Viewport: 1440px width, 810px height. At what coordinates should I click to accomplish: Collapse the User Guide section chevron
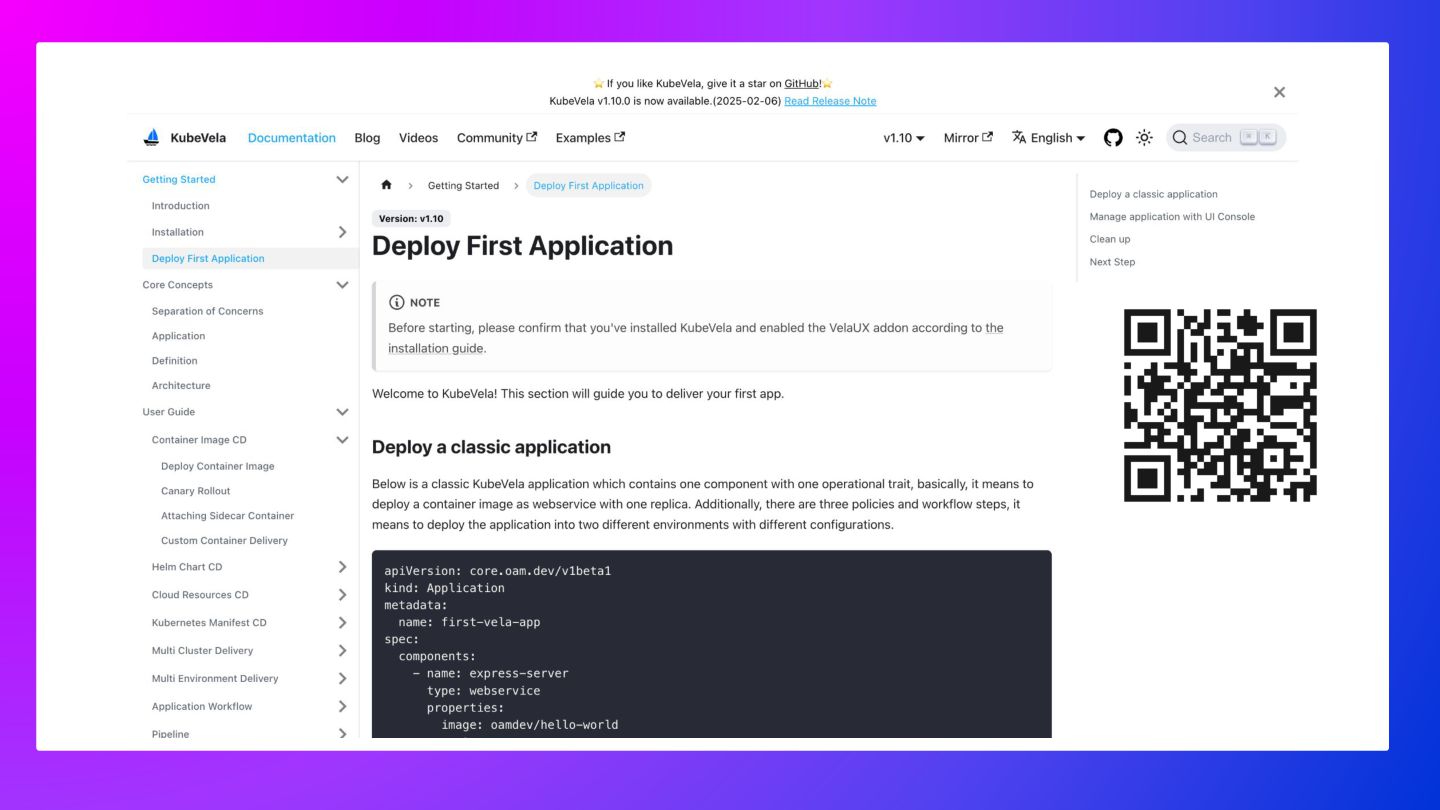pyautogui.click(x=342, y=412)
